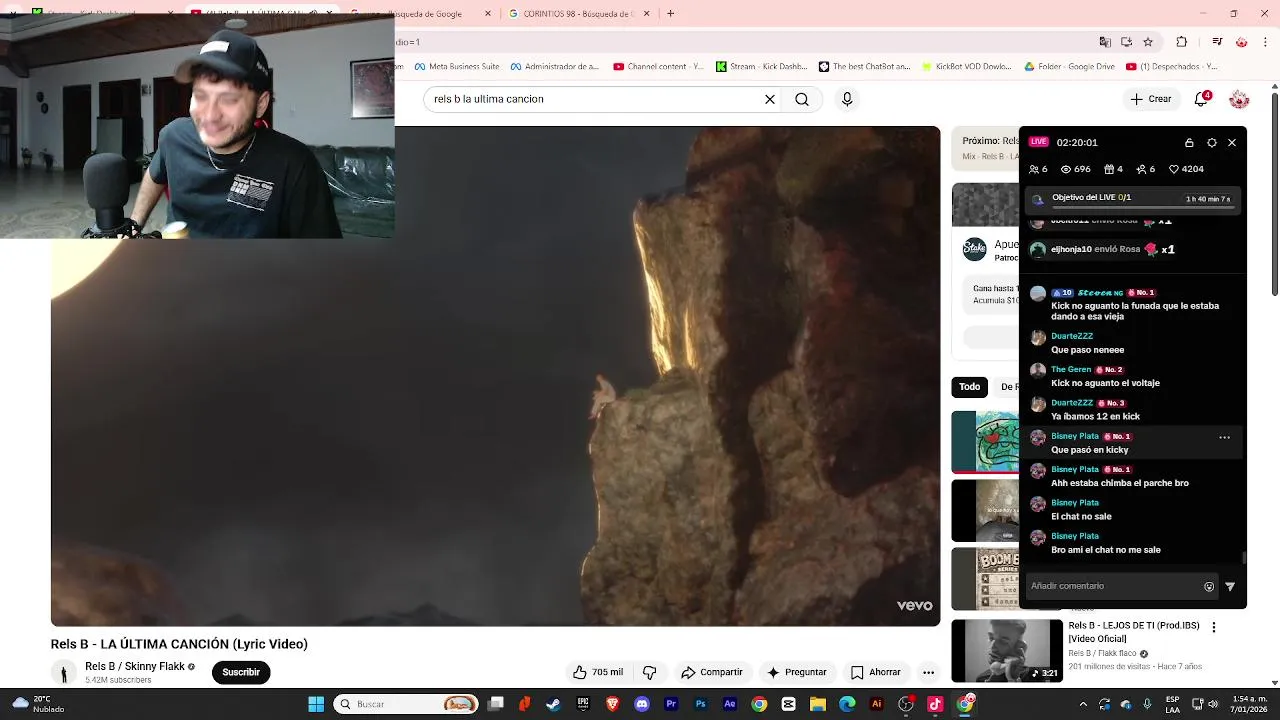Image resolution: width=1280 pixels, height=720 pixels.
Task: Open Epic Games Launcher from the taskbar
Action: [583, 704]
